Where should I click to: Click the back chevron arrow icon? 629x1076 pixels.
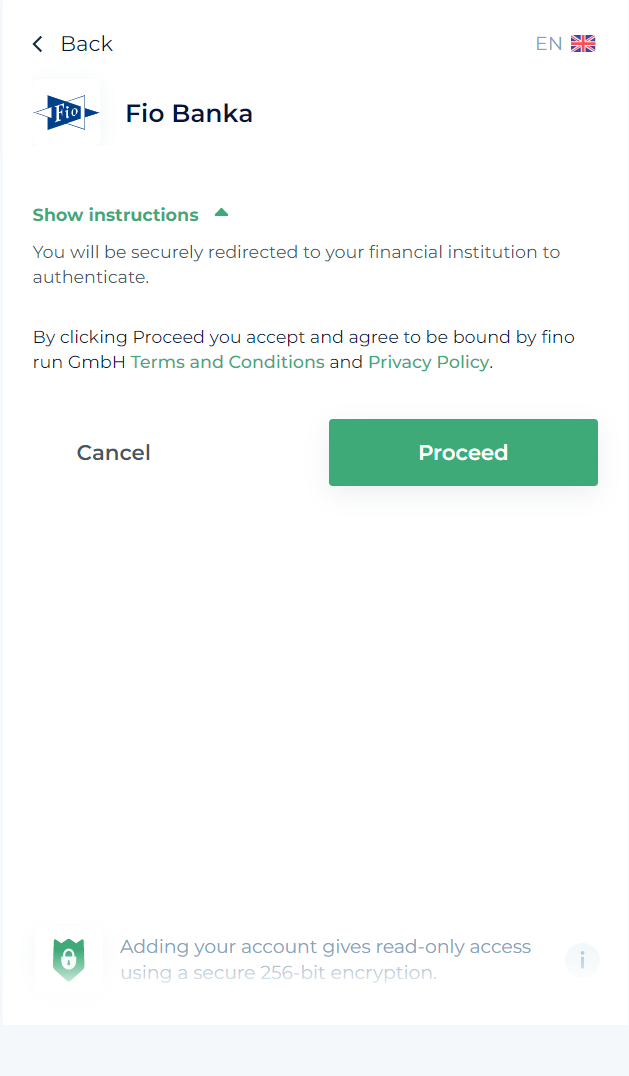[x=38, y=44]
